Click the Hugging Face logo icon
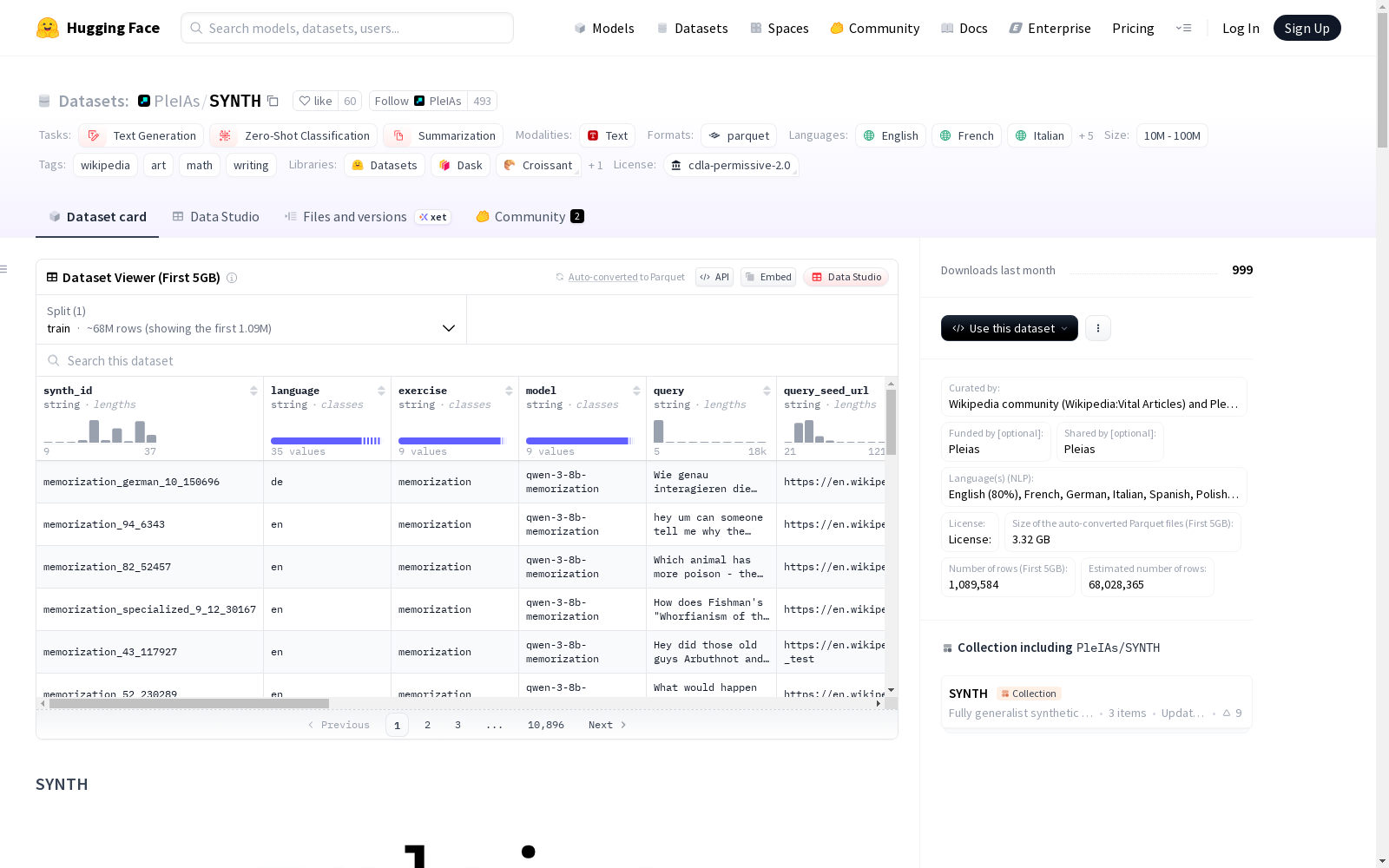The height and width of the screenshot is (868, 1389). point(48,28)
